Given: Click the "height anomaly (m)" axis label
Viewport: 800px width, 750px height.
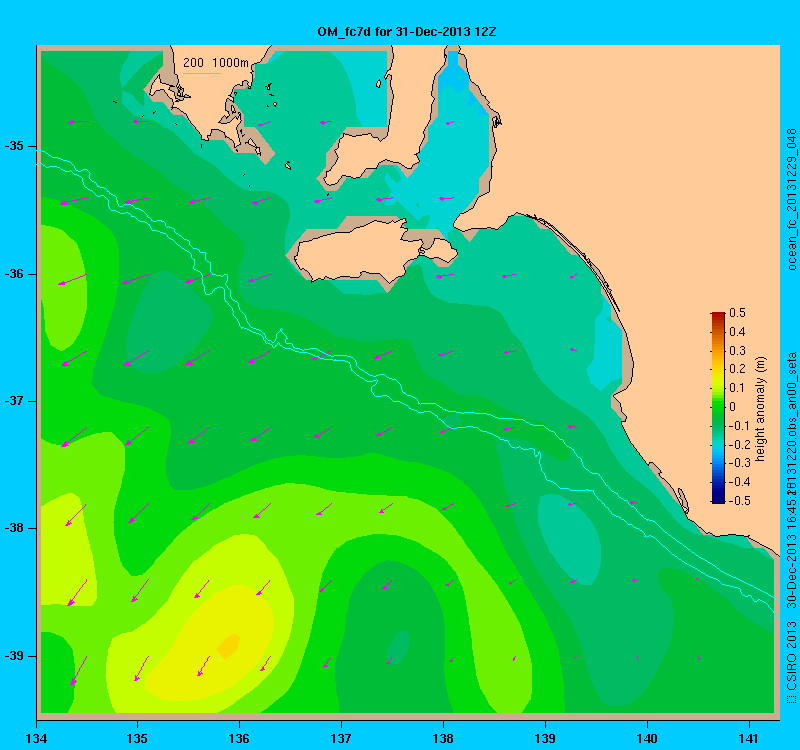Looking at the screenshot, I should click(761, 409).
